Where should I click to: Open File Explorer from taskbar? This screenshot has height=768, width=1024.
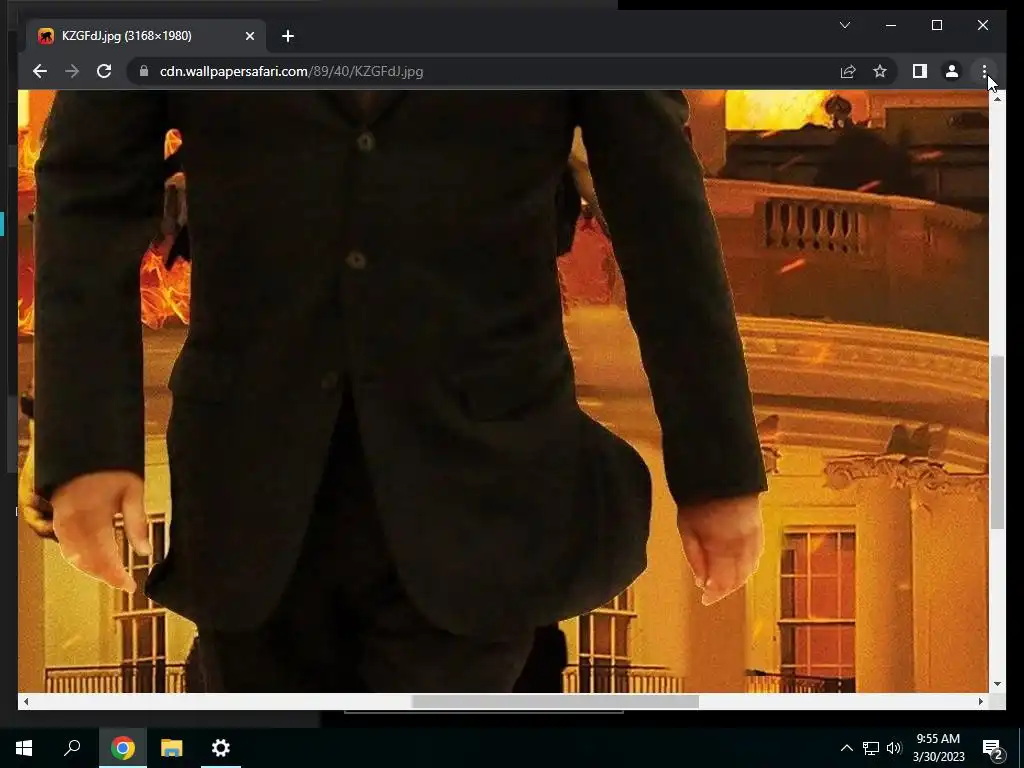172,748
